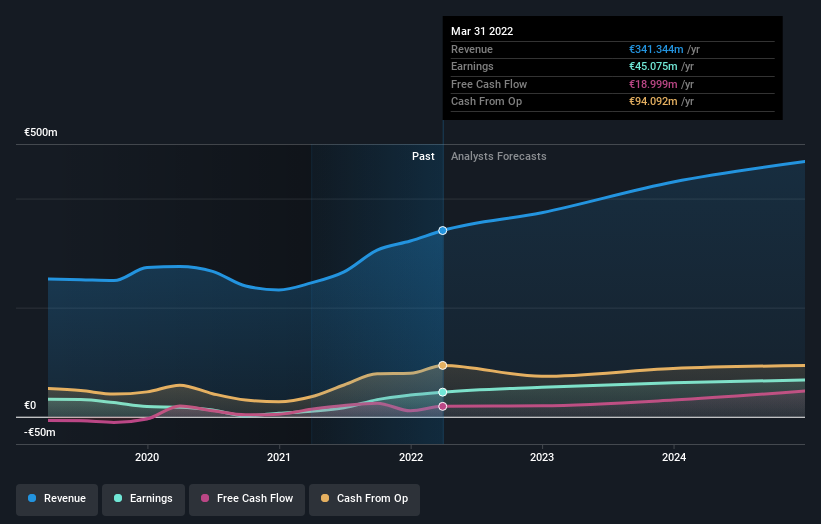Click the €500m y-axis label
The image size is (821, 524).
(x=41, y=132)
